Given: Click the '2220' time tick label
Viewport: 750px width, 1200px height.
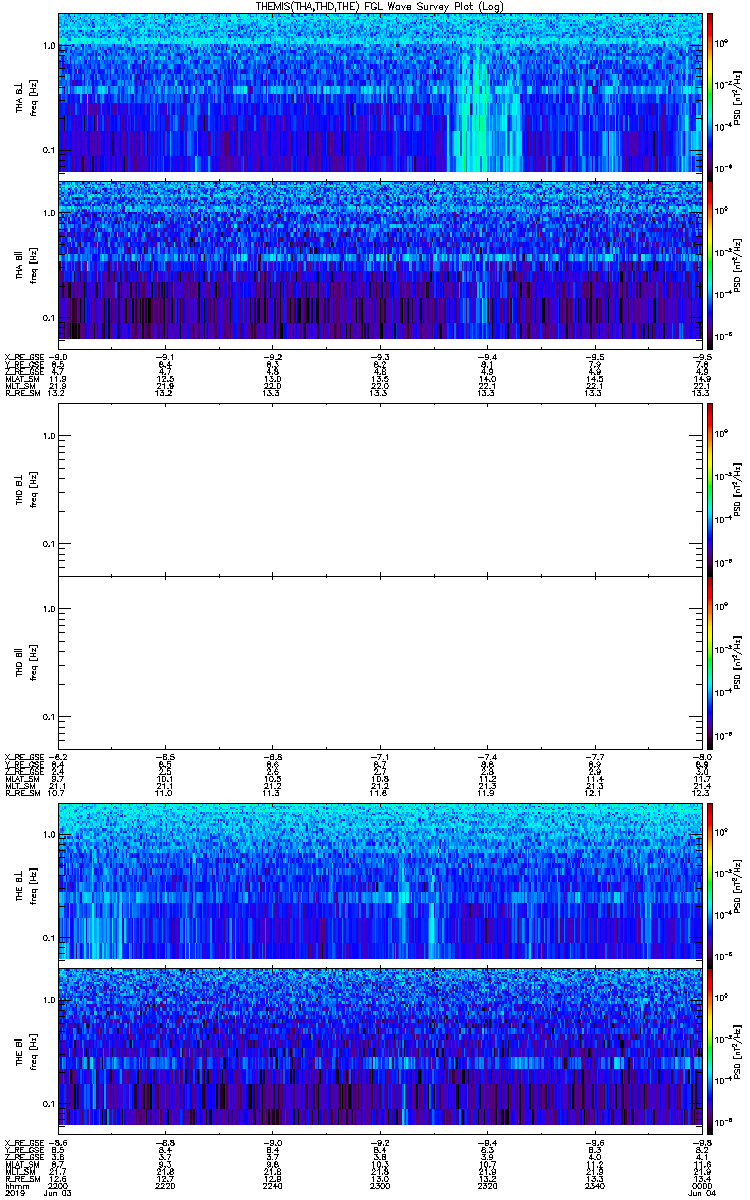Looking at the screenshot, I should tap(166, 1185).
